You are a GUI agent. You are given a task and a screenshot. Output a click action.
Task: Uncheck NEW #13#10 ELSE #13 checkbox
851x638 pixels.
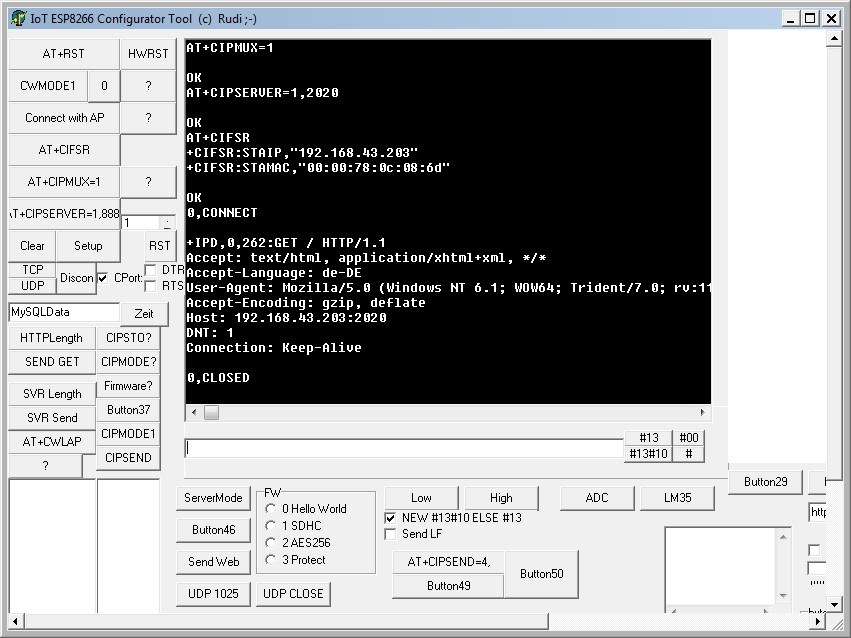(x=390, y=518)
